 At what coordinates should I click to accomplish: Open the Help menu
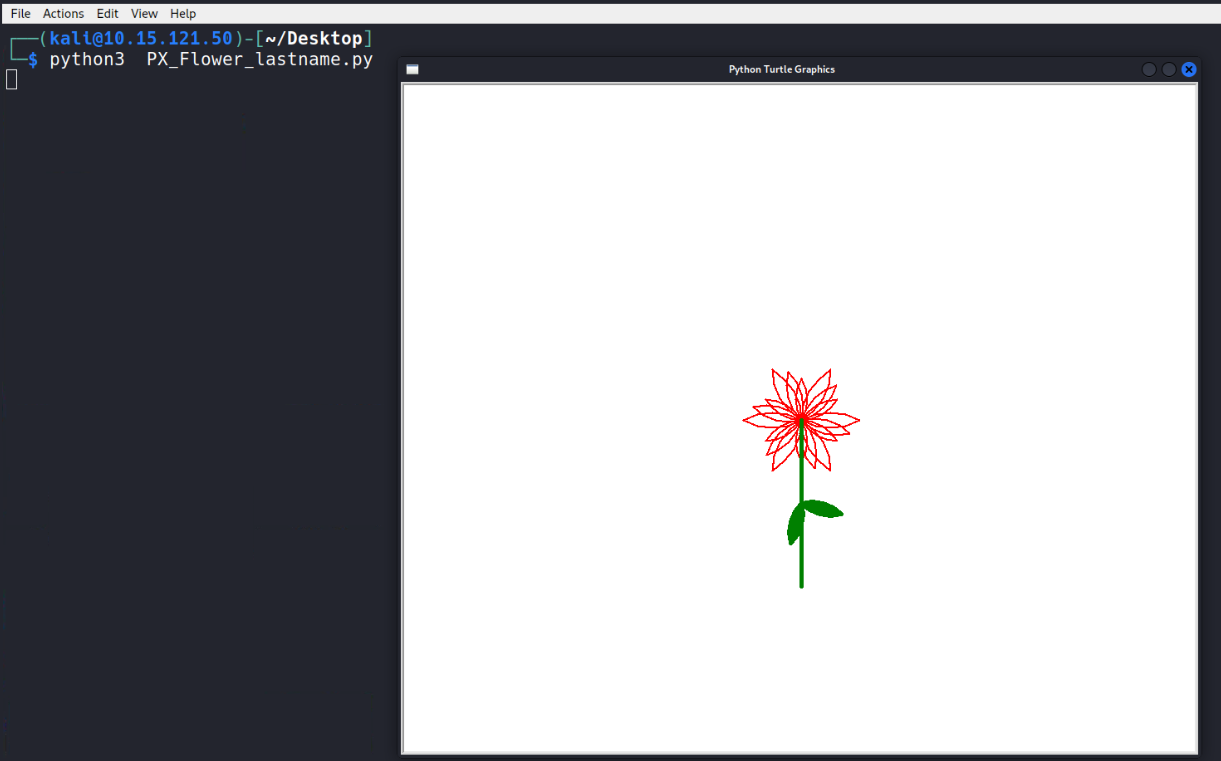(183, 14)
